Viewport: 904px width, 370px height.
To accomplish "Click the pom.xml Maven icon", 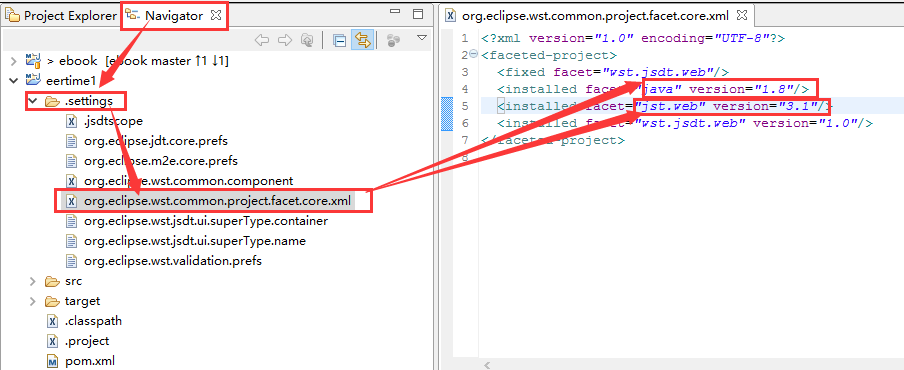I will (52, 361).
